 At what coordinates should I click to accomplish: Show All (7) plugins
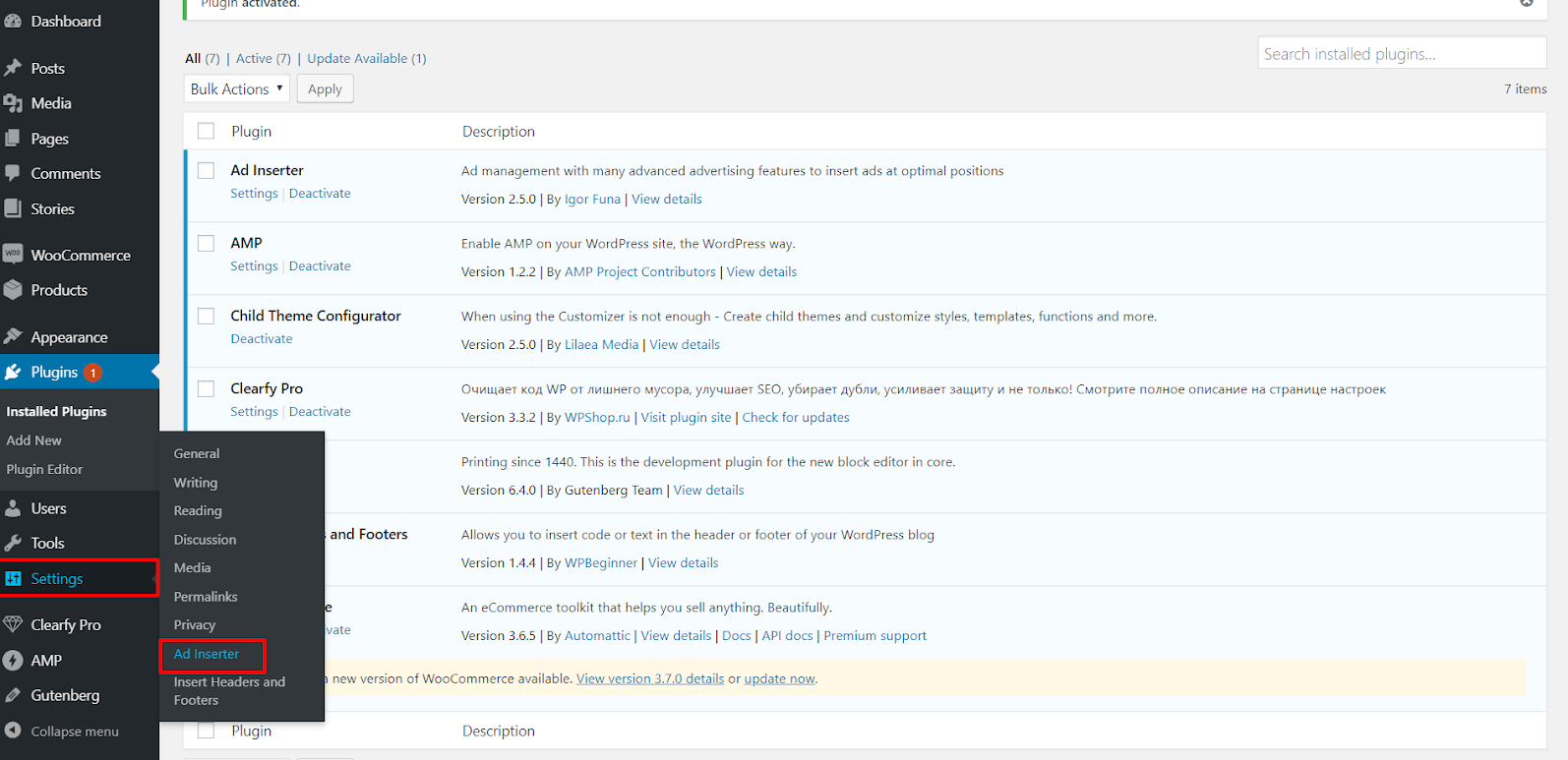(202, 58)
